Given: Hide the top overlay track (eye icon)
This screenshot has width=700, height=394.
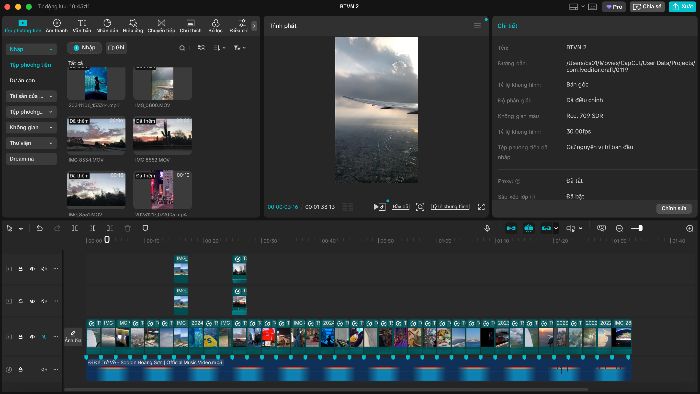Looking at the screenshot, I should (x=32, y=269).
